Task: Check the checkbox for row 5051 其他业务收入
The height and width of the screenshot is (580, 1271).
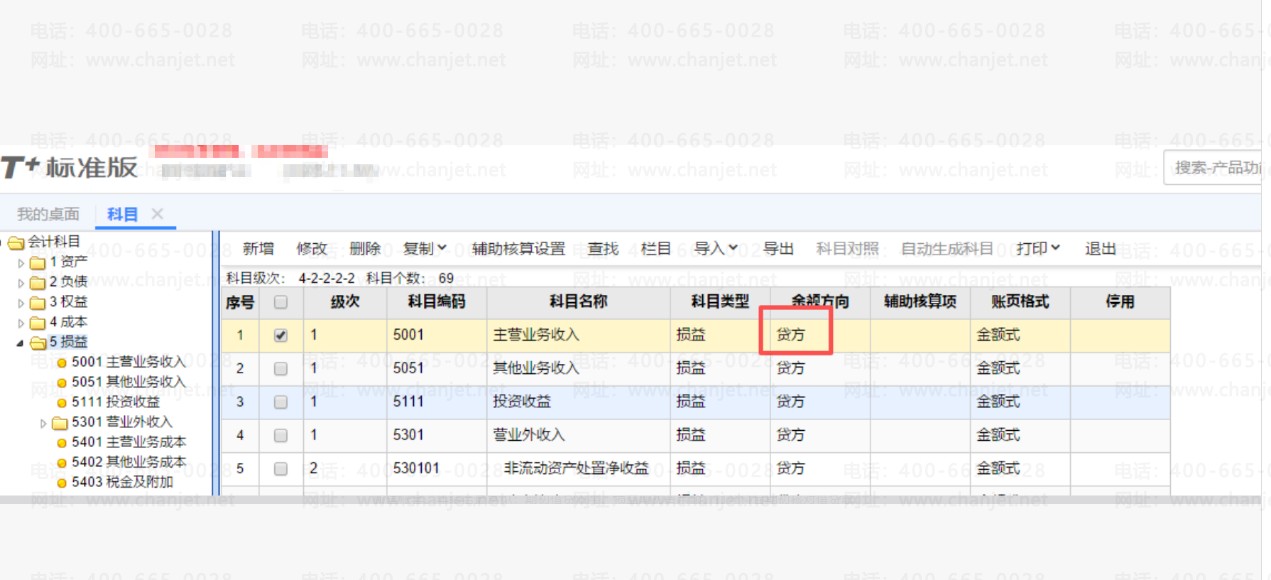Action: coord(281,369)
